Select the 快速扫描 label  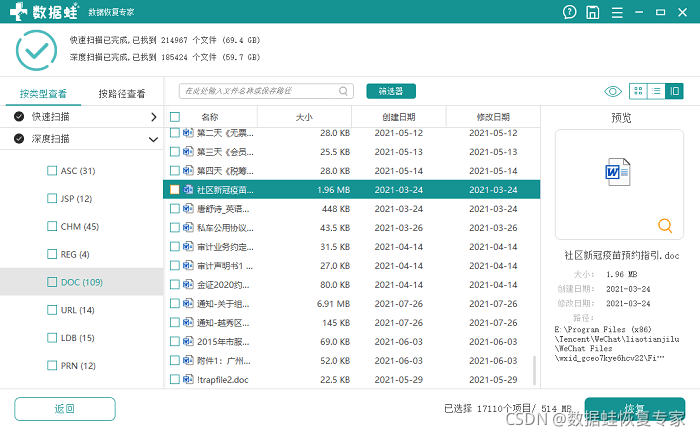tap(50, 116)
